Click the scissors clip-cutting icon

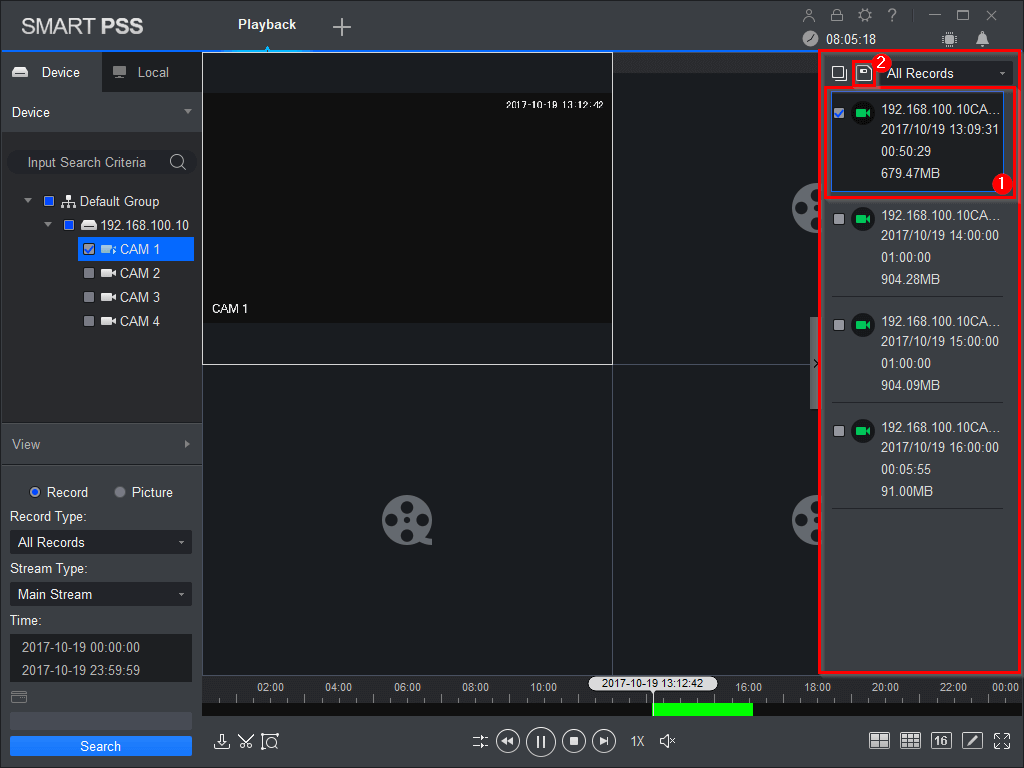[246, 741]
